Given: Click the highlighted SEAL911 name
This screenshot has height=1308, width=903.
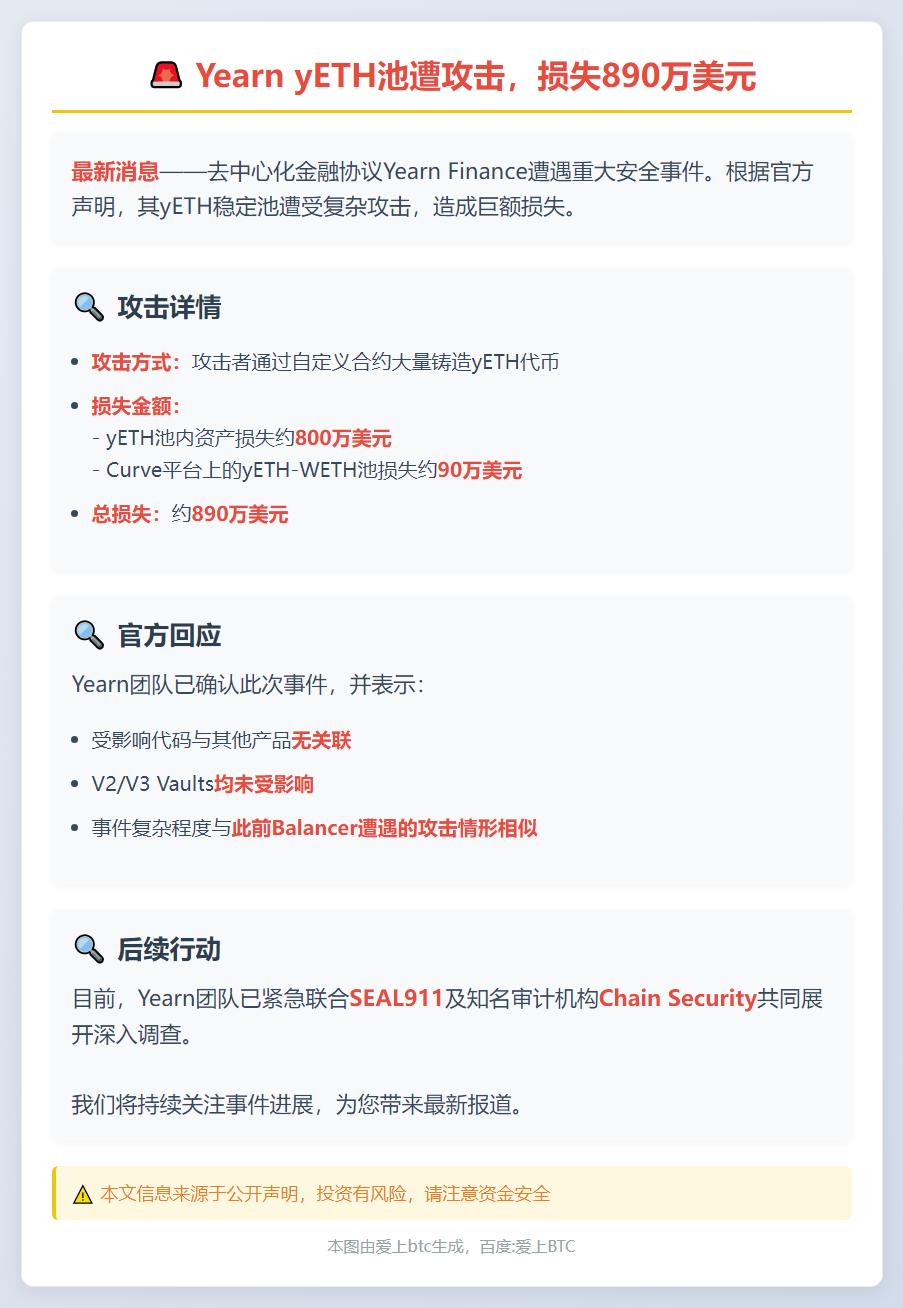Looking at the screenshot, I should click(x=396, y=998).
